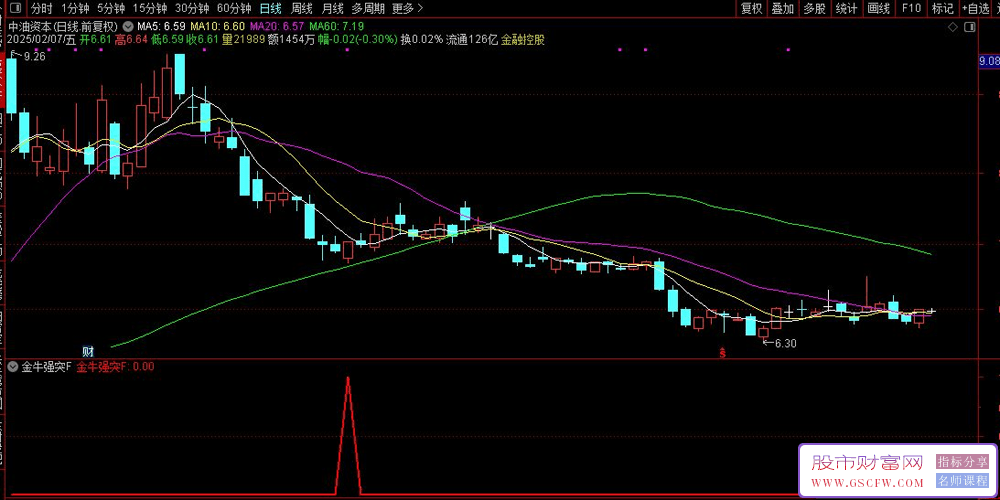This screenshot has width=1000, height=500.
Task: Click the 流通126亿 float value
Action: pyautogui.click(x=471, y=40)
